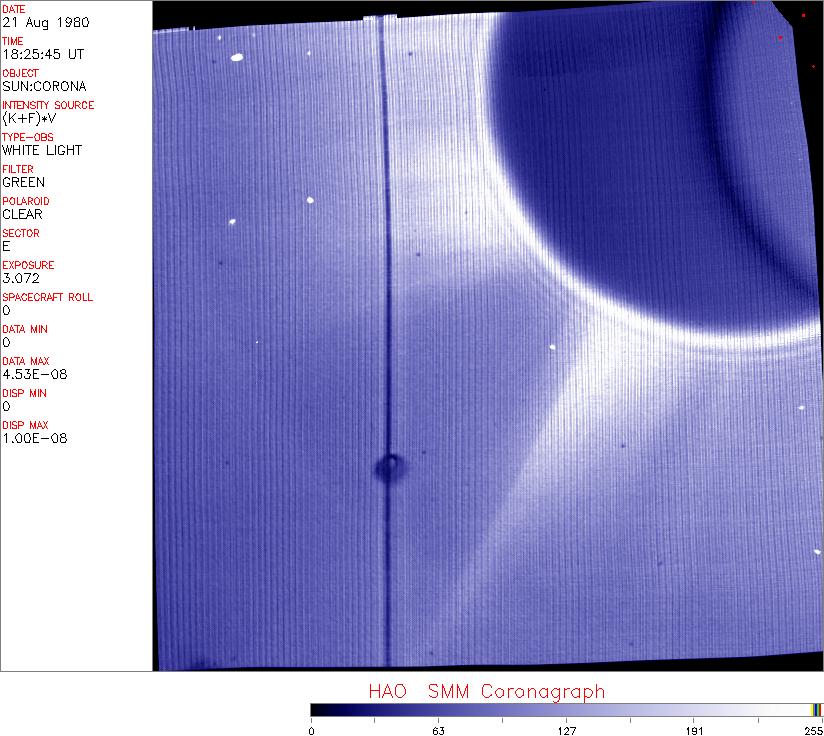The width and height of the screenshot is (824, 736).
Task: Click the 'SPACECRAFT ROLL' label
Action: pos(47,297)
